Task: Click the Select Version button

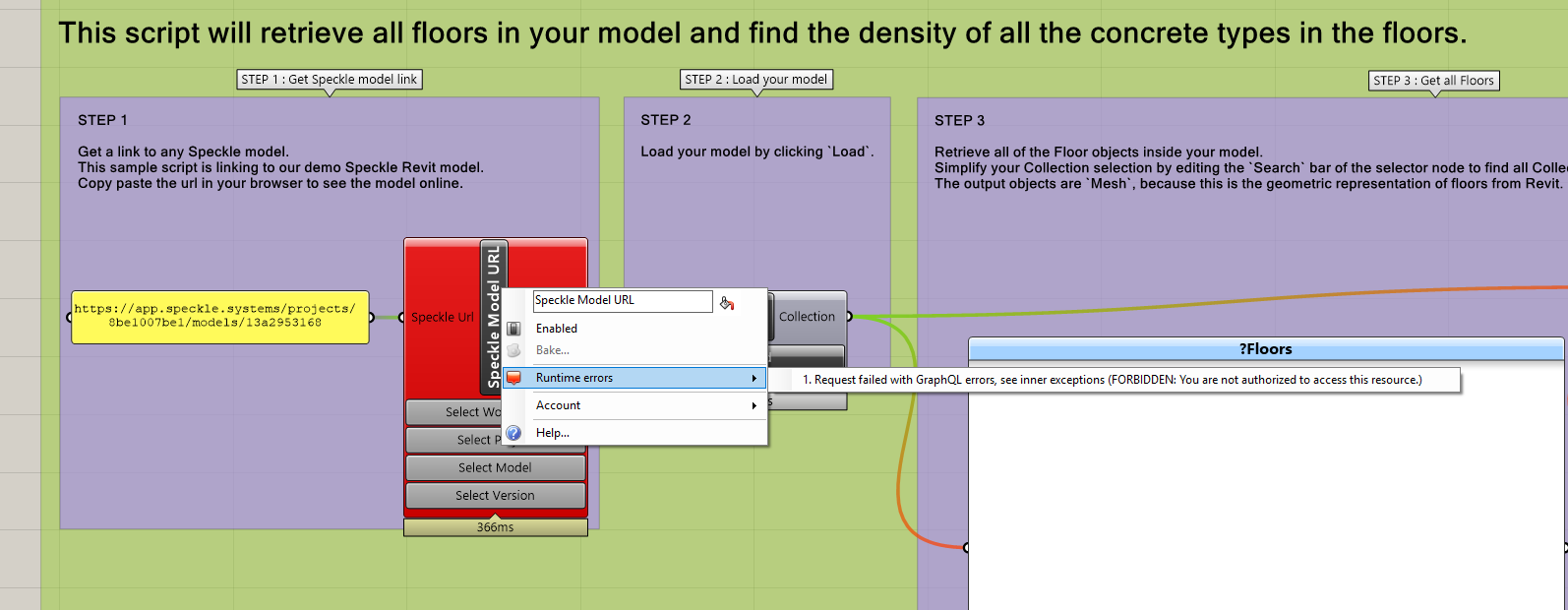Action: (x=495, y=495)
